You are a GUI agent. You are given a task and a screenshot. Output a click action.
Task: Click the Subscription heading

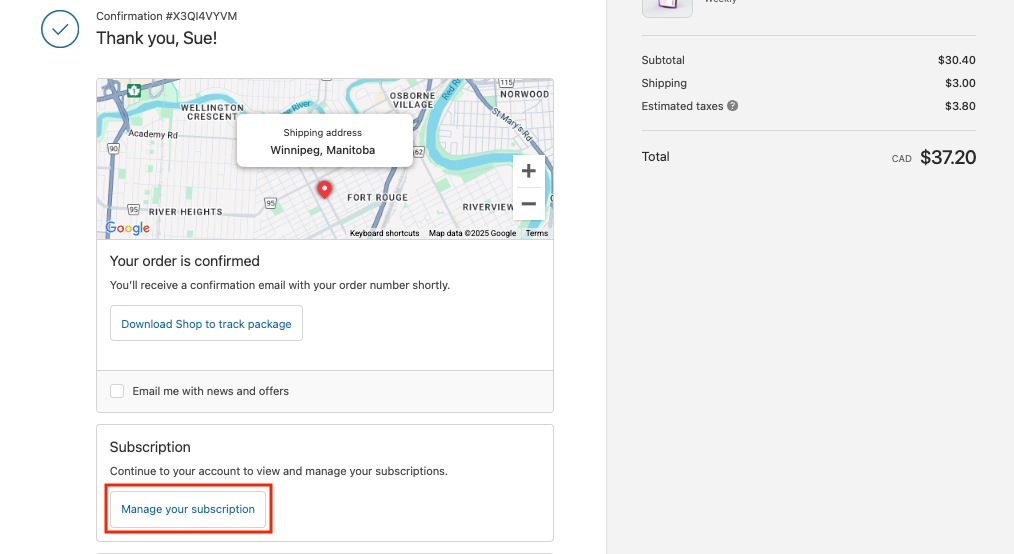click(150, 447)
